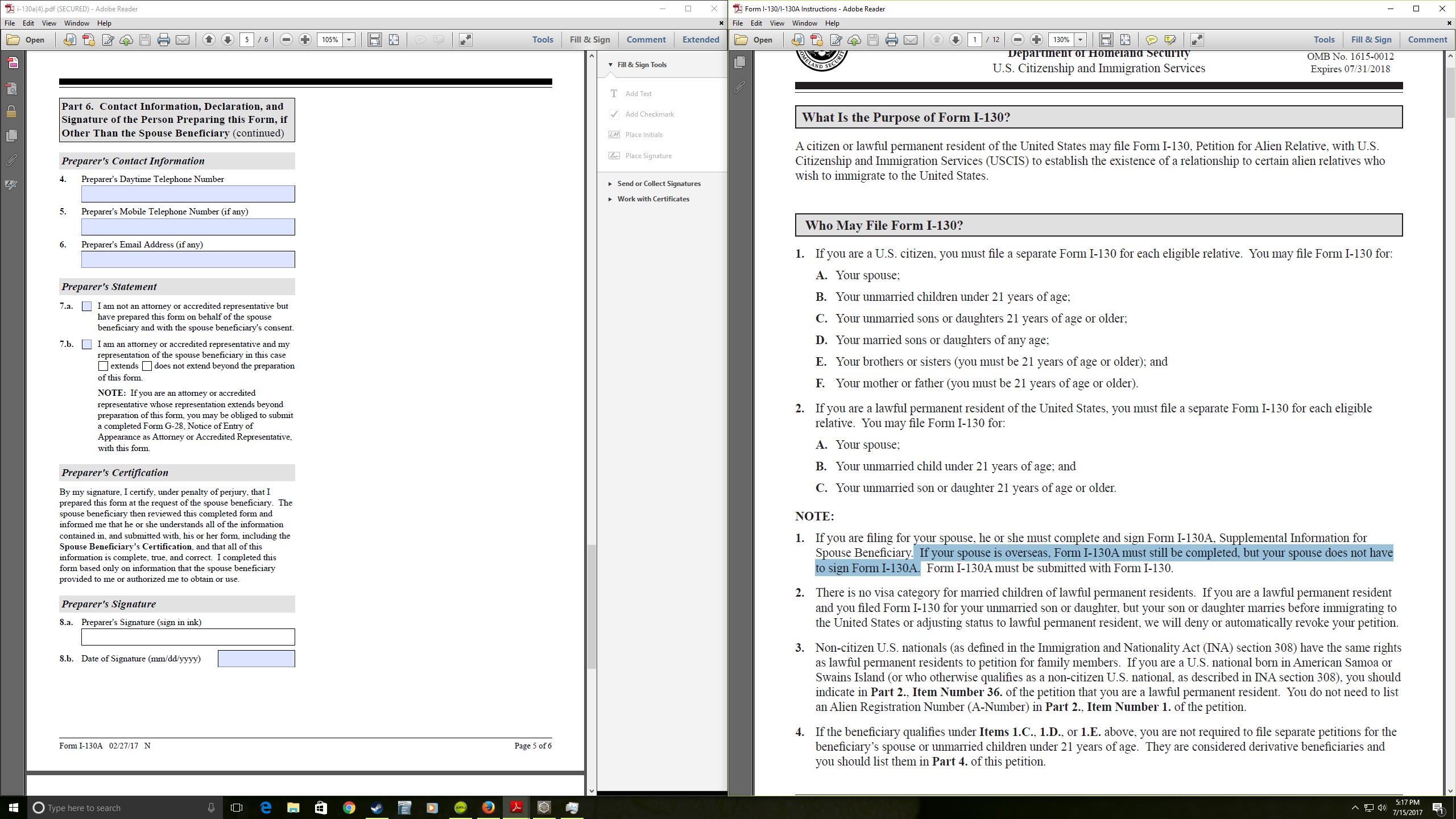Check box 7.a. not an attorney
The width and height of the screenshot is (1456, 819).
click(x=86, y=306)
